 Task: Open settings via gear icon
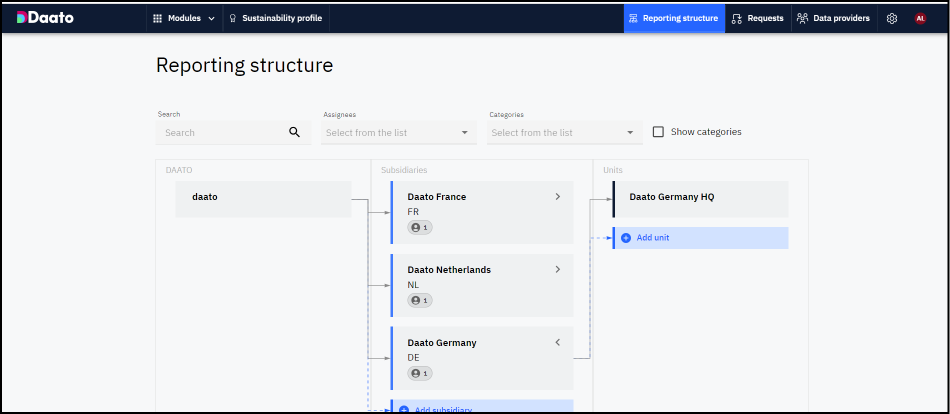[892, 18]
